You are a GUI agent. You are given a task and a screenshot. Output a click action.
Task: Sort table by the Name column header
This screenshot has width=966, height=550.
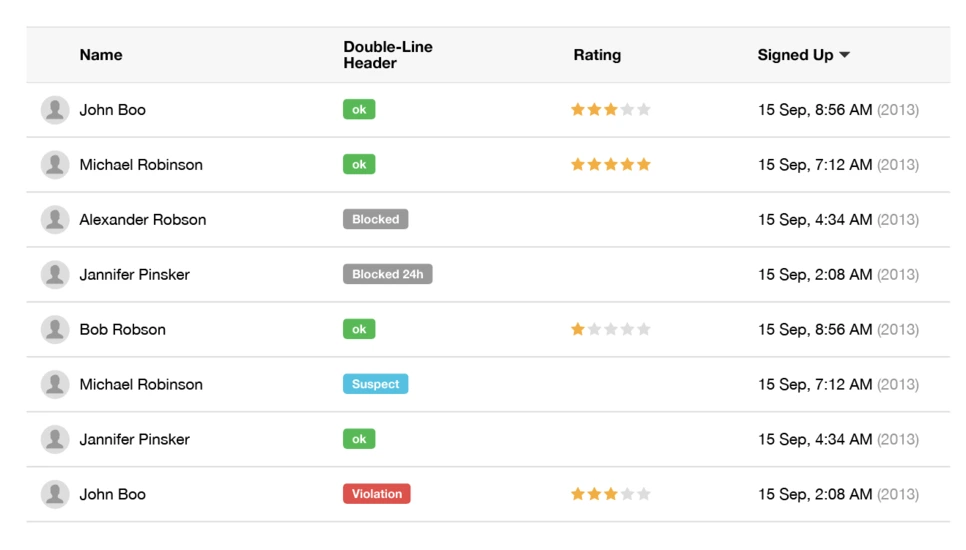point(101,55)
